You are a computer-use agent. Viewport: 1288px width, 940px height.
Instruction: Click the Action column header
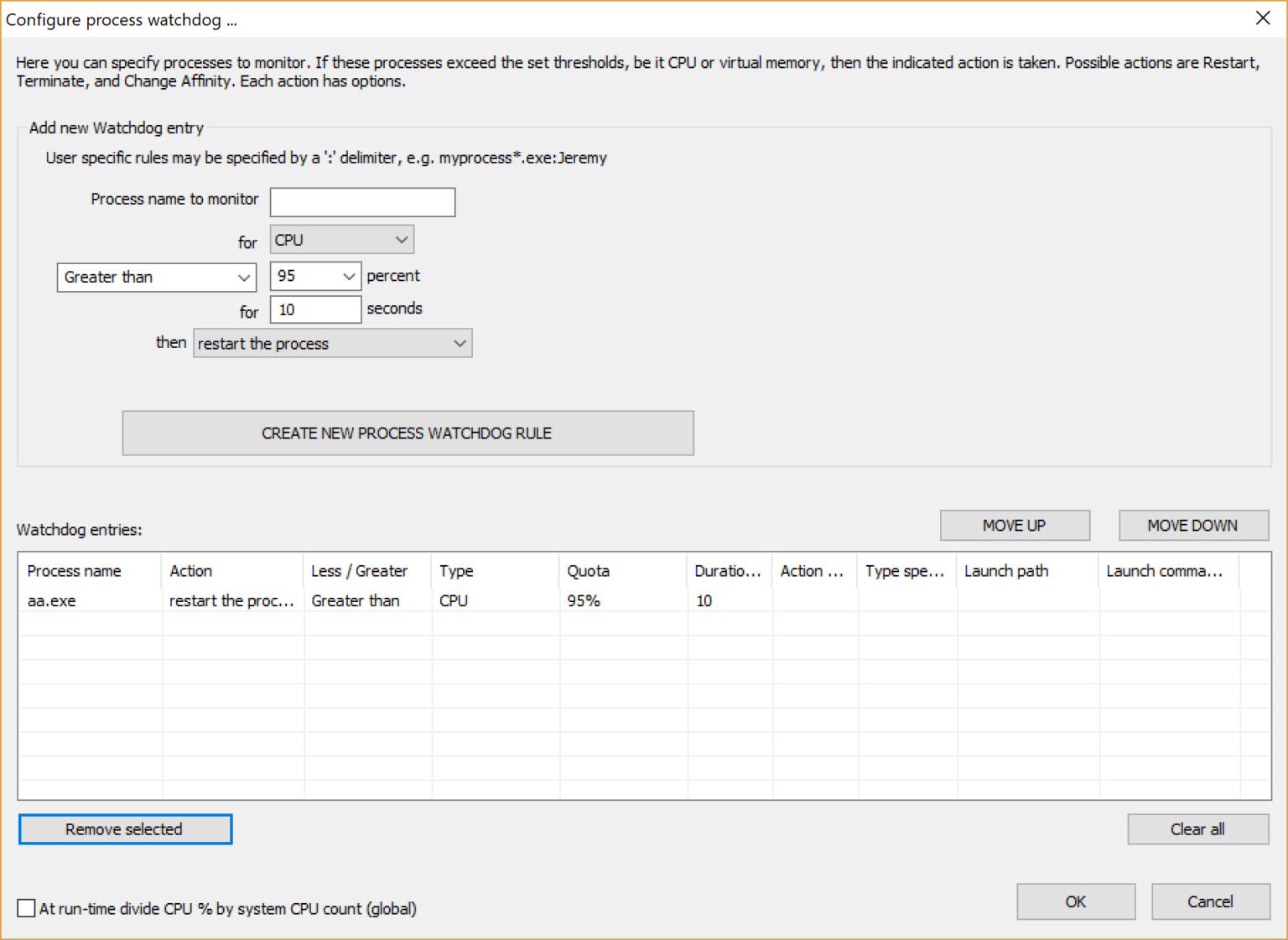click(x=191, y=571)
